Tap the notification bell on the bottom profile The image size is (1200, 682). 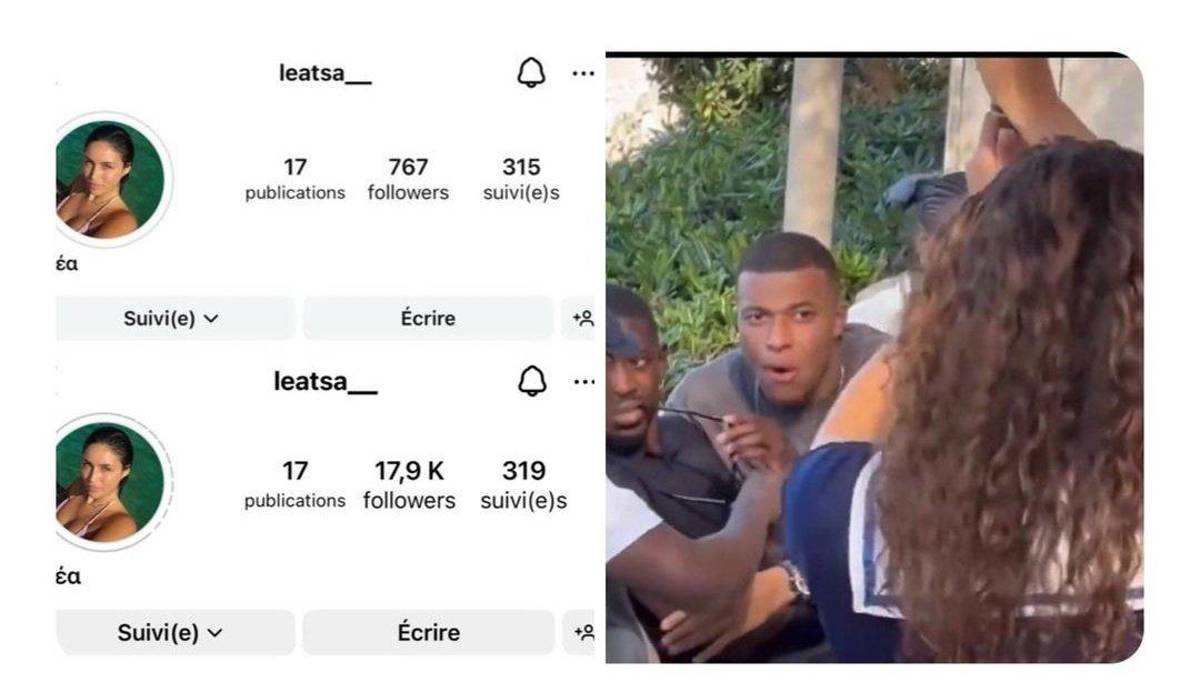[x=532, y=380]
